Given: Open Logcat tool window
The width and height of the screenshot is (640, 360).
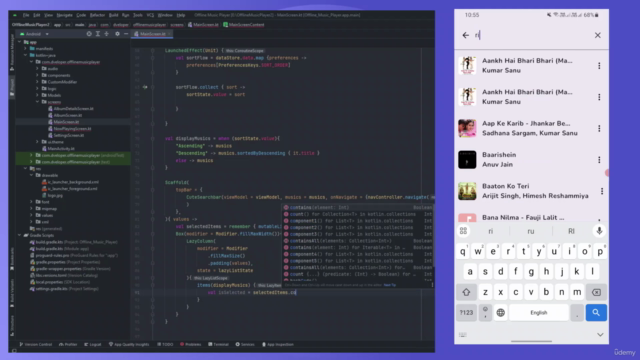Looking at the screenshot, I should coord(93,344).
